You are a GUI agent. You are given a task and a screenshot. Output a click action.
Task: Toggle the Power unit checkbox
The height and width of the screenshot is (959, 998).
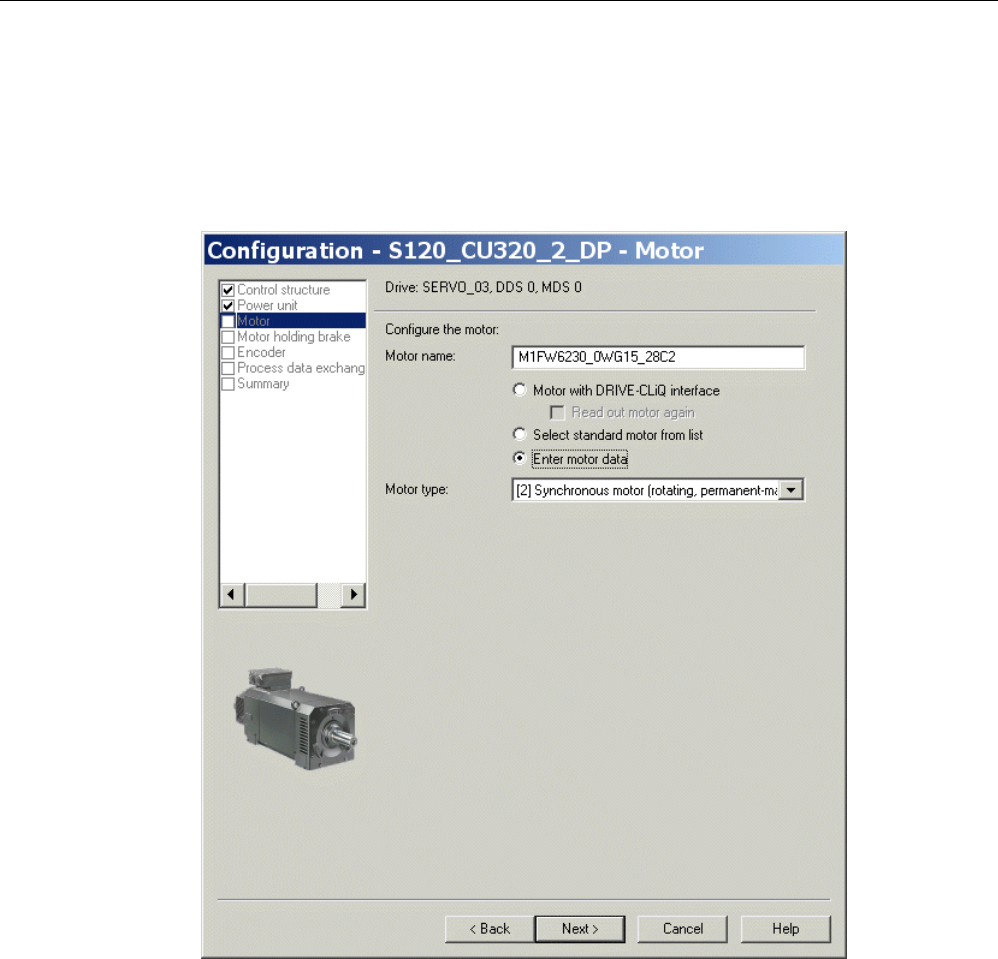click(228, 305)
